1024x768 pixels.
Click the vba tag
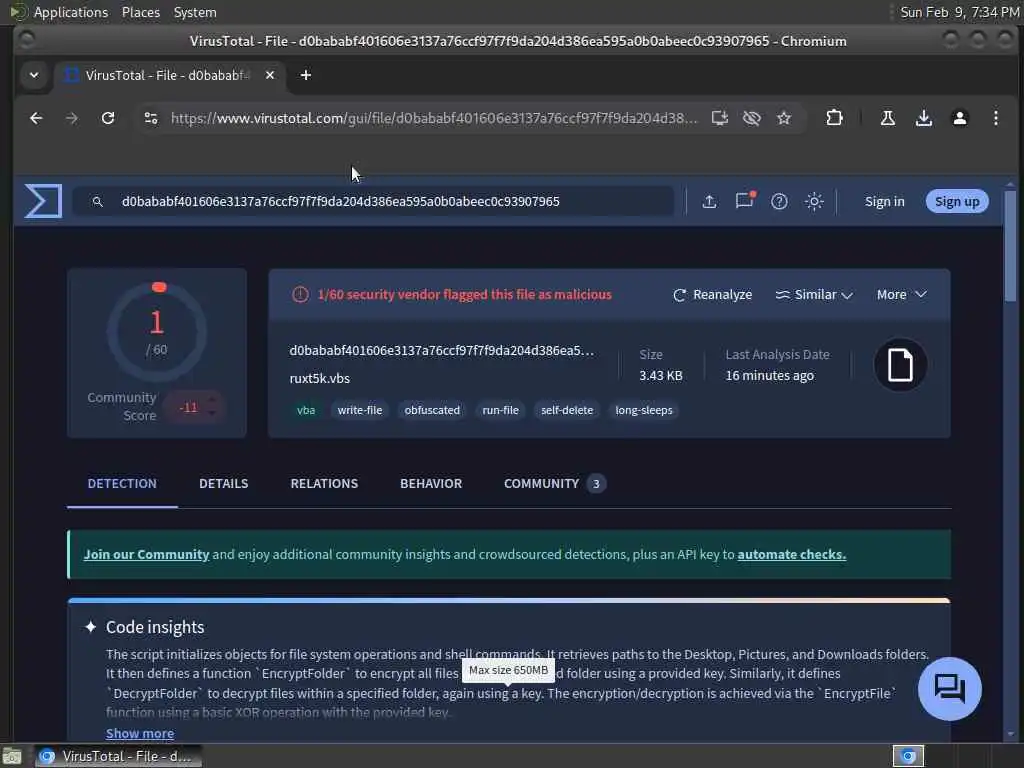click(306, 411)
